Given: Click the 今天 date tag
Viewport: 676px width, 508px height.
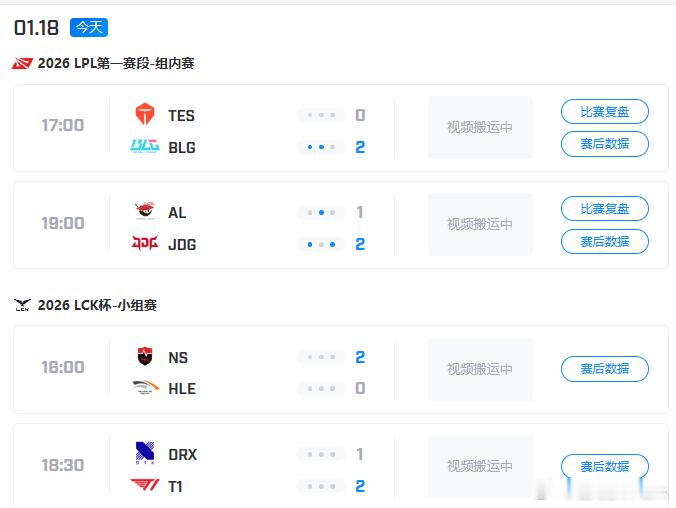Looking at the screenshot, I should pos(89,27).
